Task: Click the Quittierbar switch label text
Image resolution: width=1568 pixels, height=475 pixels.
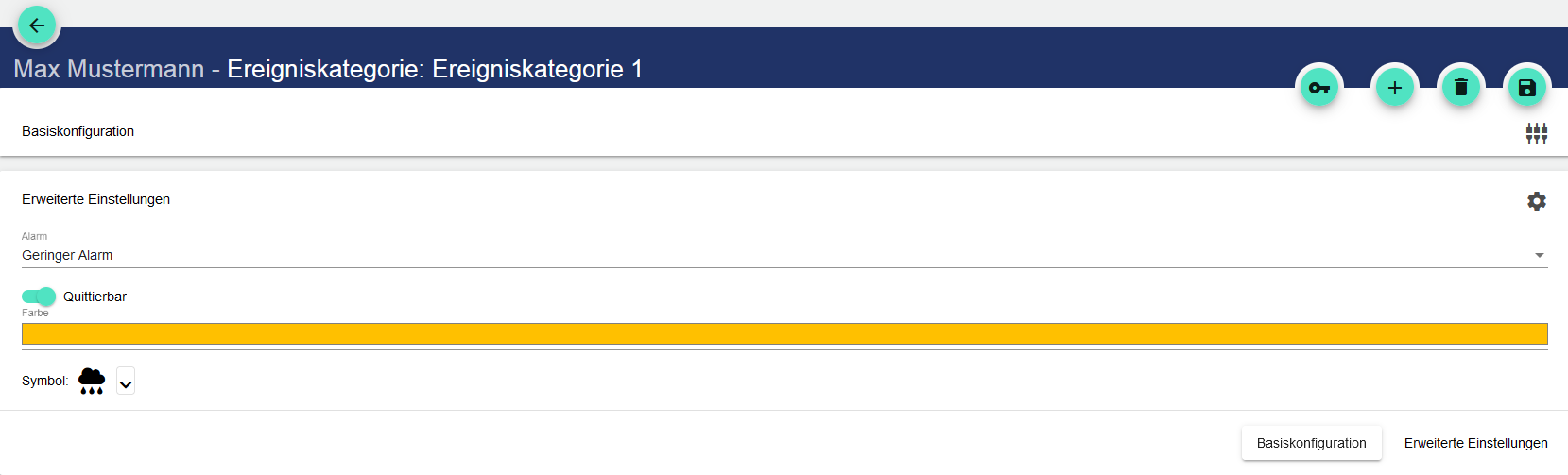Action: (95, 297)
